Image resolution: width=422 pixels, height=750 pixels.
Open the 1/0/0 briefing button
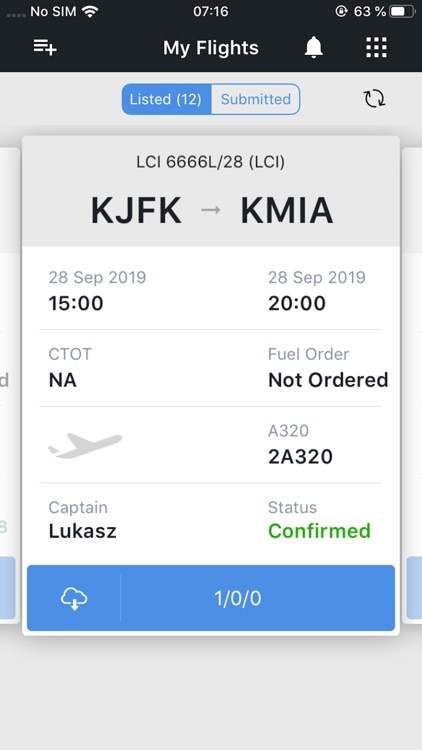(x=257, y=598)
